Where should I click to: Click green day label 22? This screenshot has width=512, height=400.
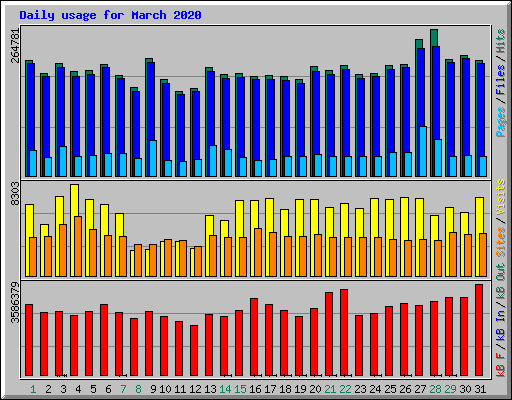point(345,389)
